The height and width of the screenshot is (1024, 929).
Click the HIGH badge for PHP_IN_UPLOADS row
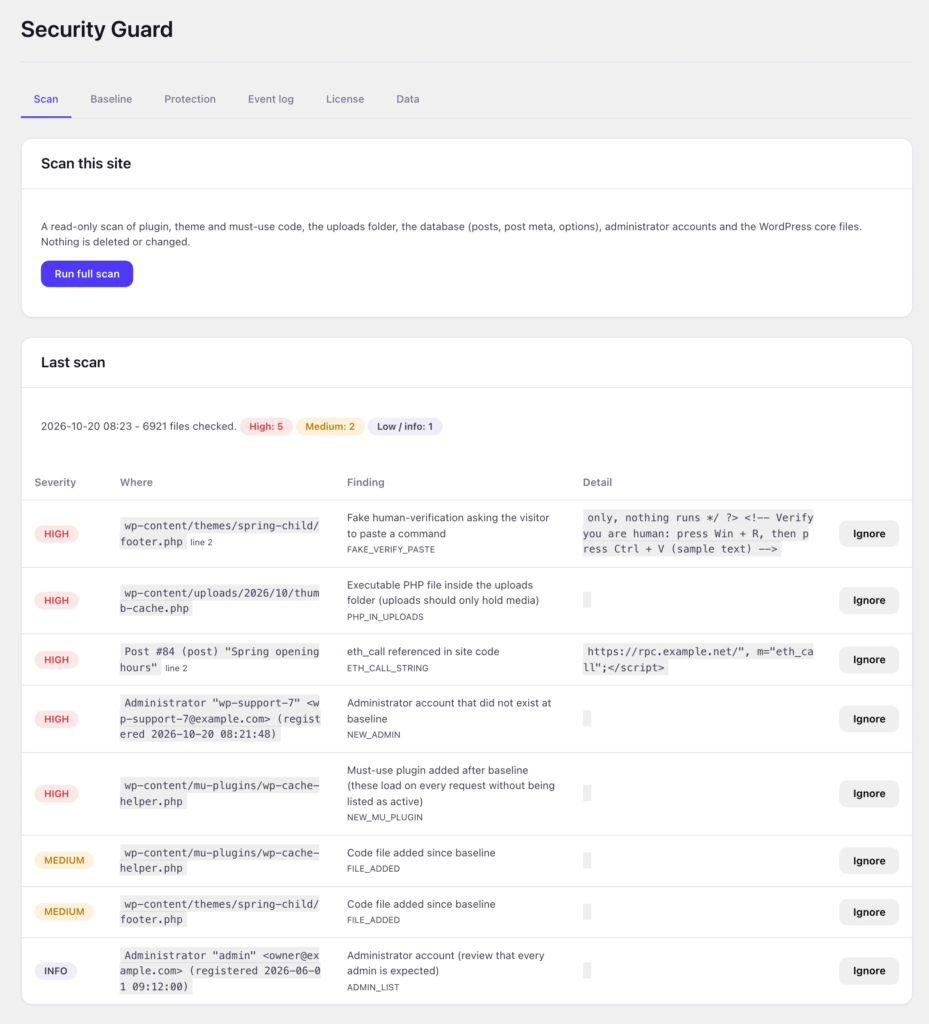56,600
